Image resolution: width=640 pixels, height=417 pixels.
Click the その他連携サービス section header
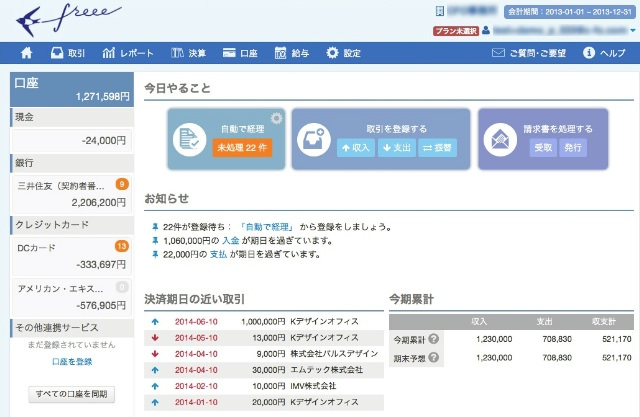click(72, 328)
